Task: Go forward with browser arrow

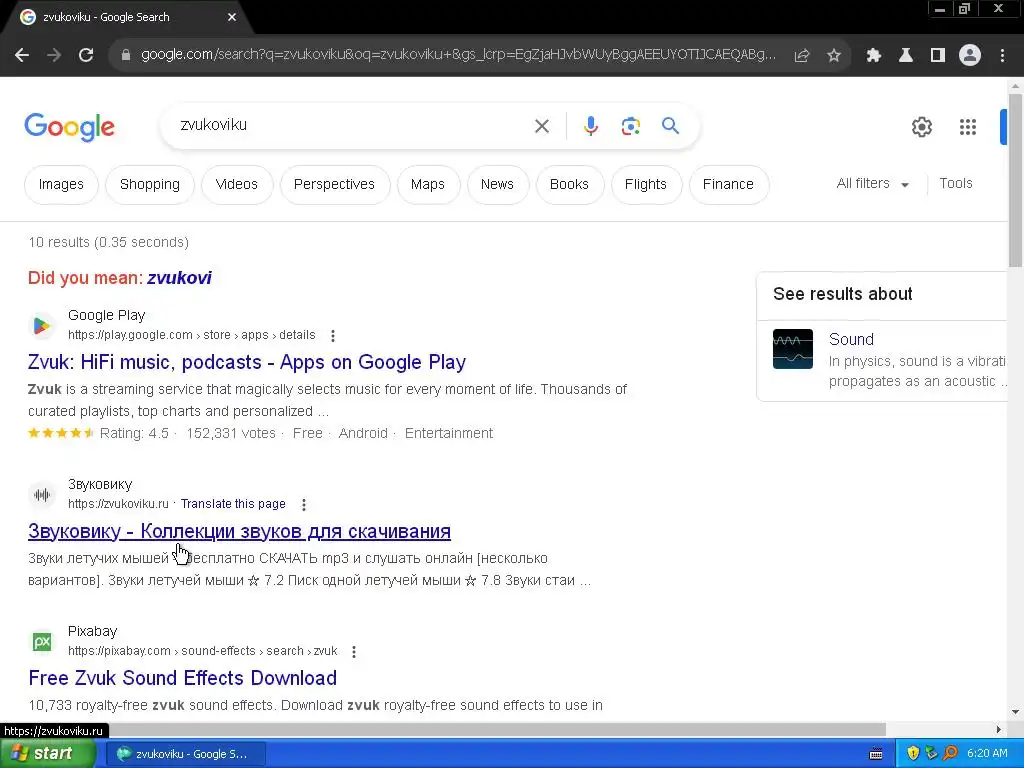Action: click(54, 55)
